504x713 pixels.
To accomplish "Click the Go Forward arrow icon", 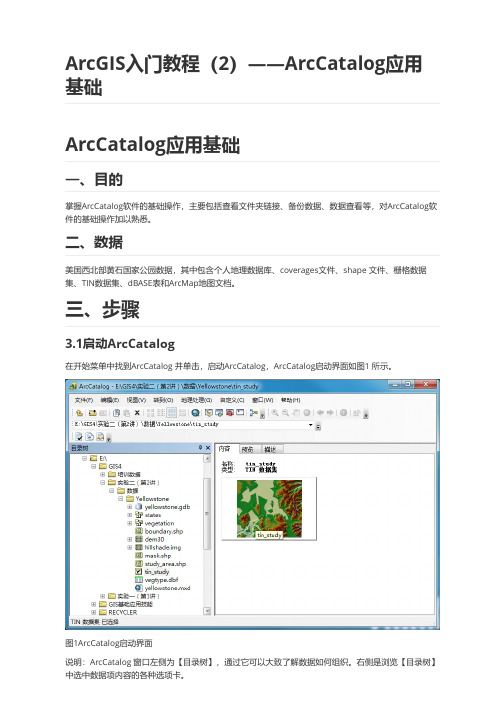I will pyautogui.click(x=330, y=413).
